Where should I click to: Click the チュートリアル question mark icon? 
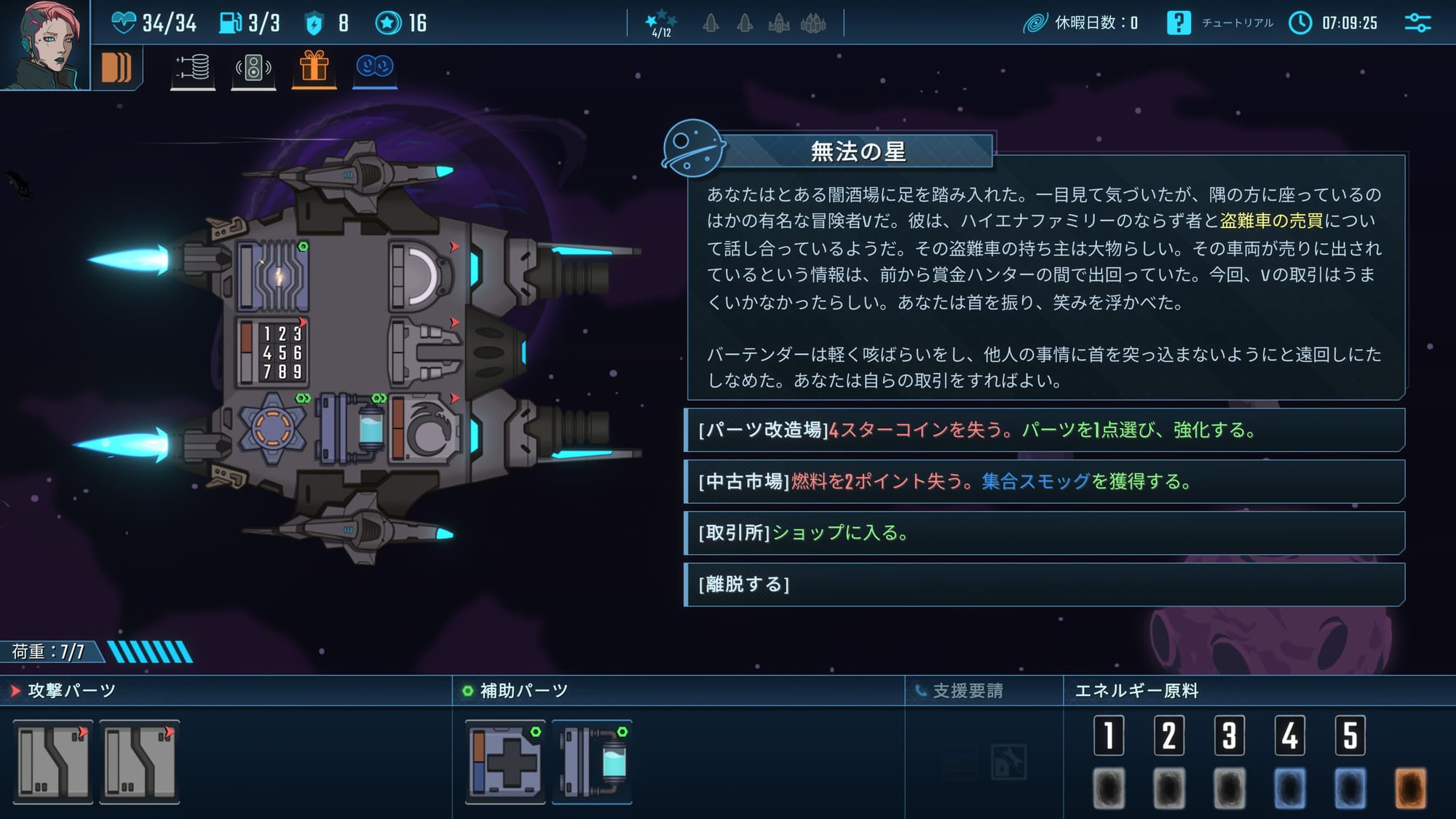click(x=1179, y=23)
